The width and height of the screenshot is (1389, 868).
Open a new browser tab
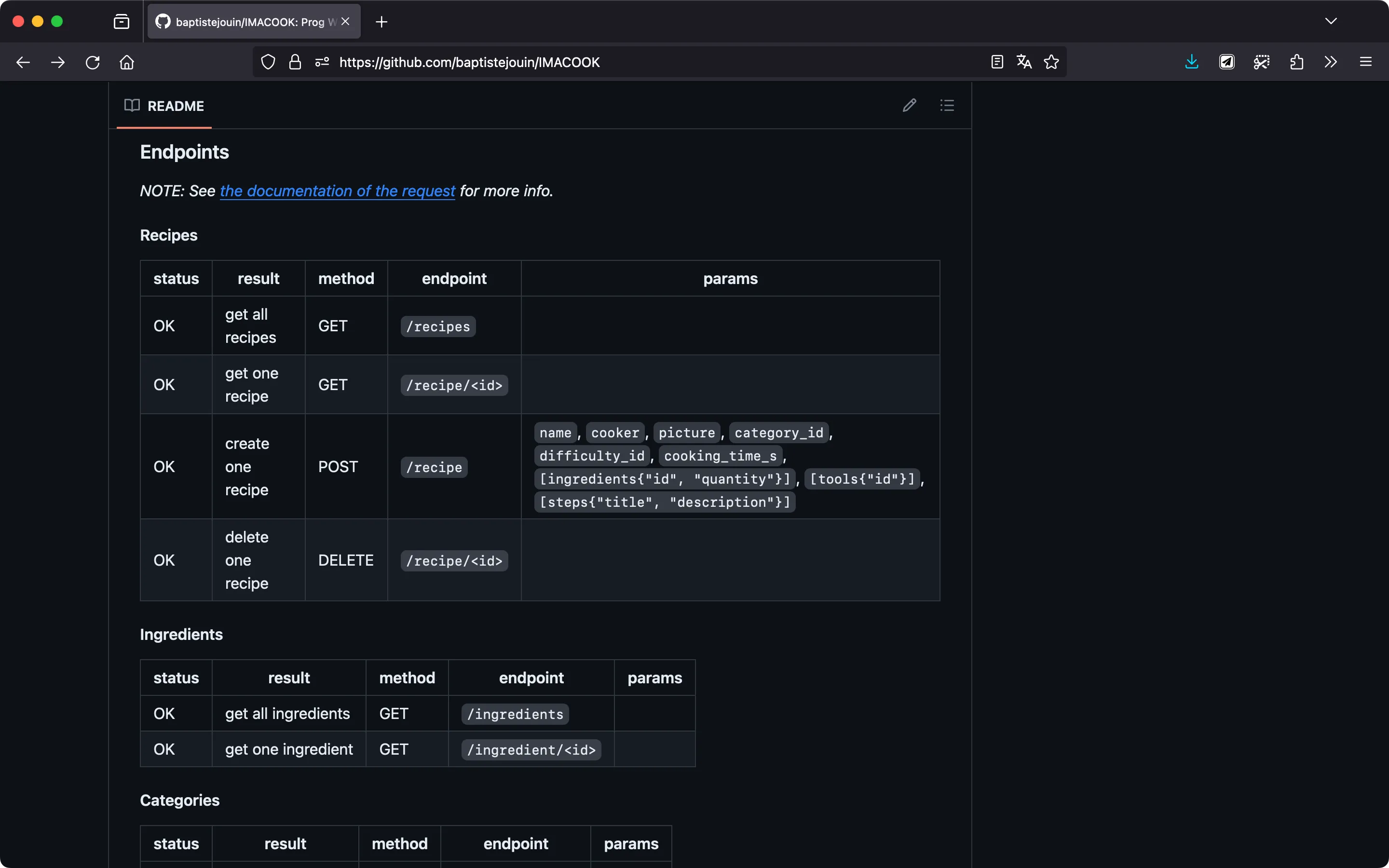click(x=381, y=22)
